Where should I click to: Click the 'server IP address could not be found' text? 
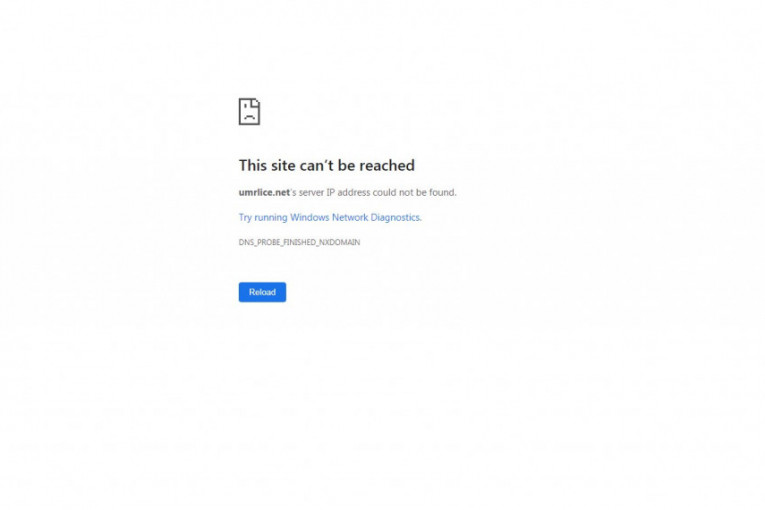pyautogui.click(x=378, y=192)
